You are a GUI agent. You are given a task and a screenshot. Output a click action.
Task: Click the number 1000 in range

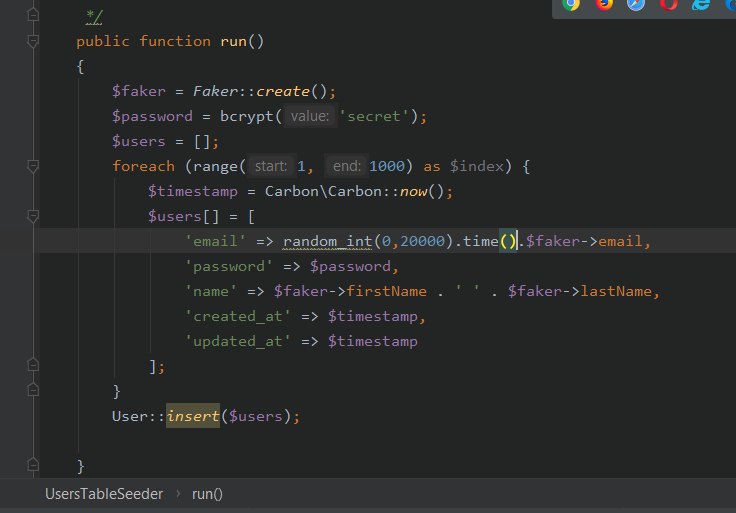click(x=387, y=166)
